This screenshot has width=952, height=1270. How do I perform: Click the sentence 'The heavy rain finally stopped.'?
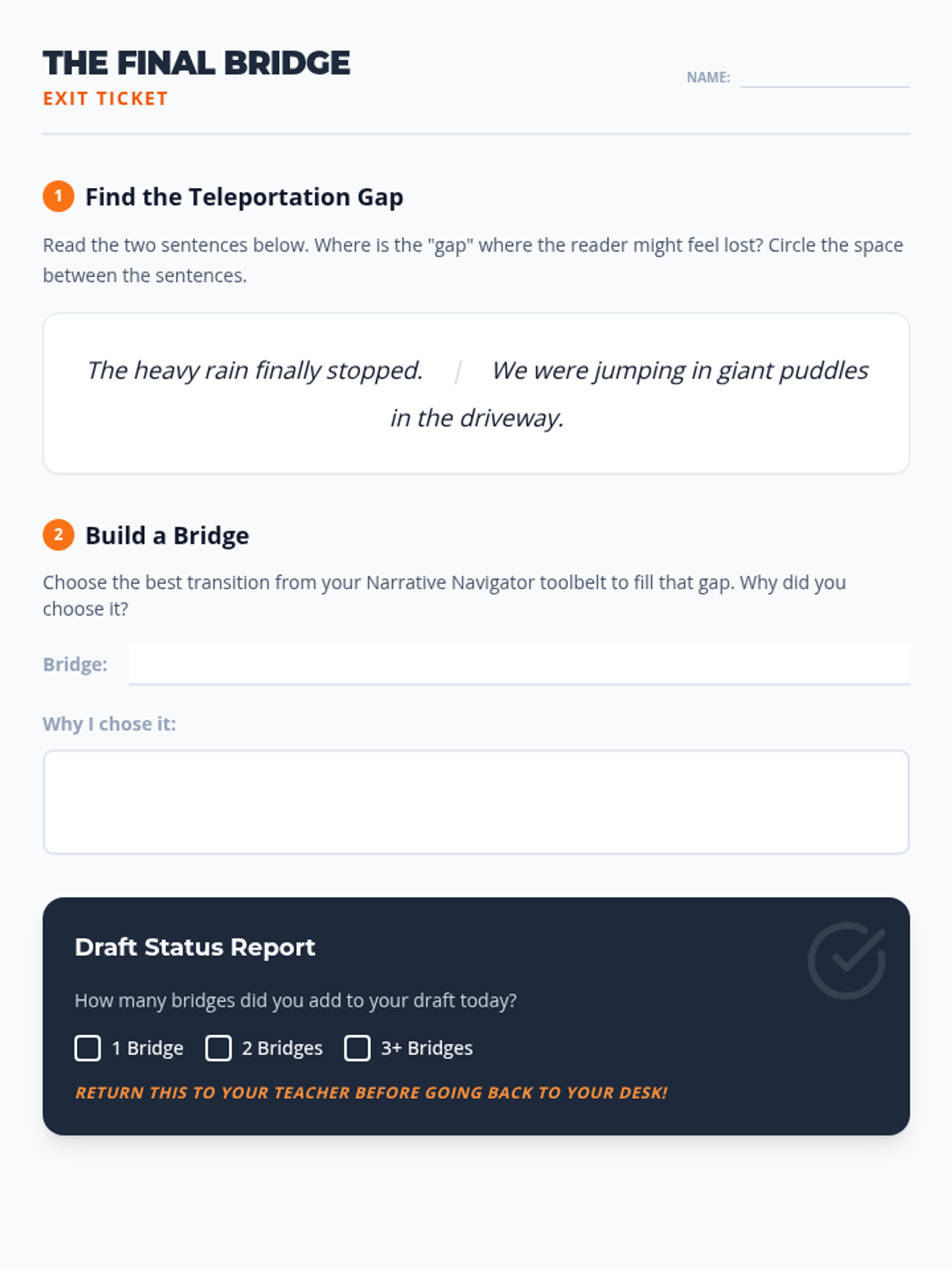point(255,371)
